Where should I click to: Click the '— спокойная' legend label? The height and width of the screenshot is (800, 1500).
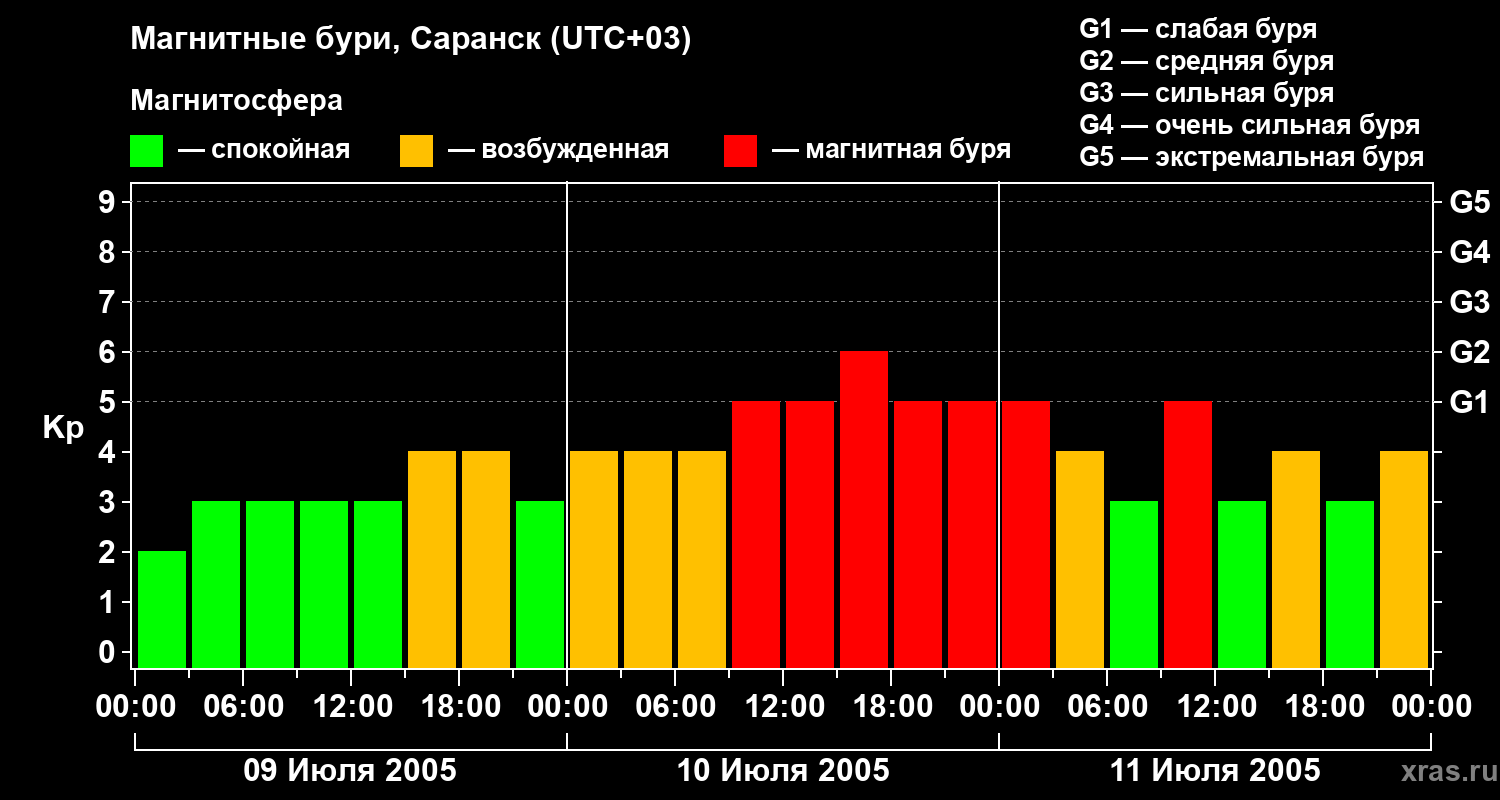(264, 150)
